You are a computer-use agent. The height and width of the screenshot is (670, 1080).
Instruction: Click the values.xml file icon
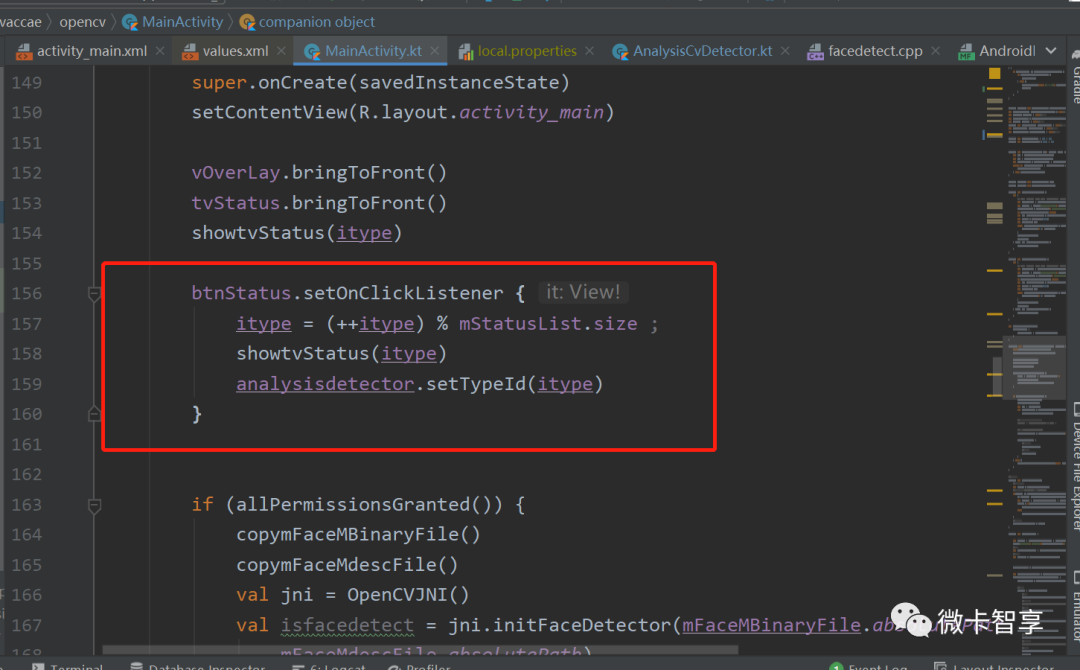point(189,52)
